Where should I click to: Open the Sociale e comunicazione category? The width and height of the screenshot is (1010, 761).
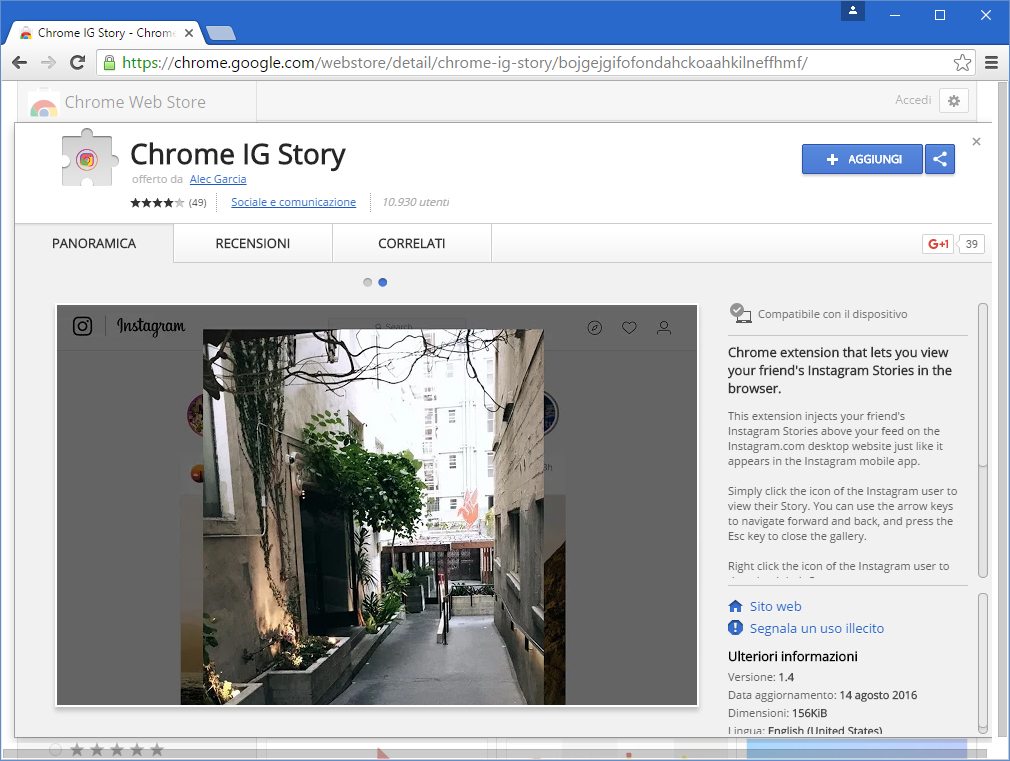click(294, 202)
